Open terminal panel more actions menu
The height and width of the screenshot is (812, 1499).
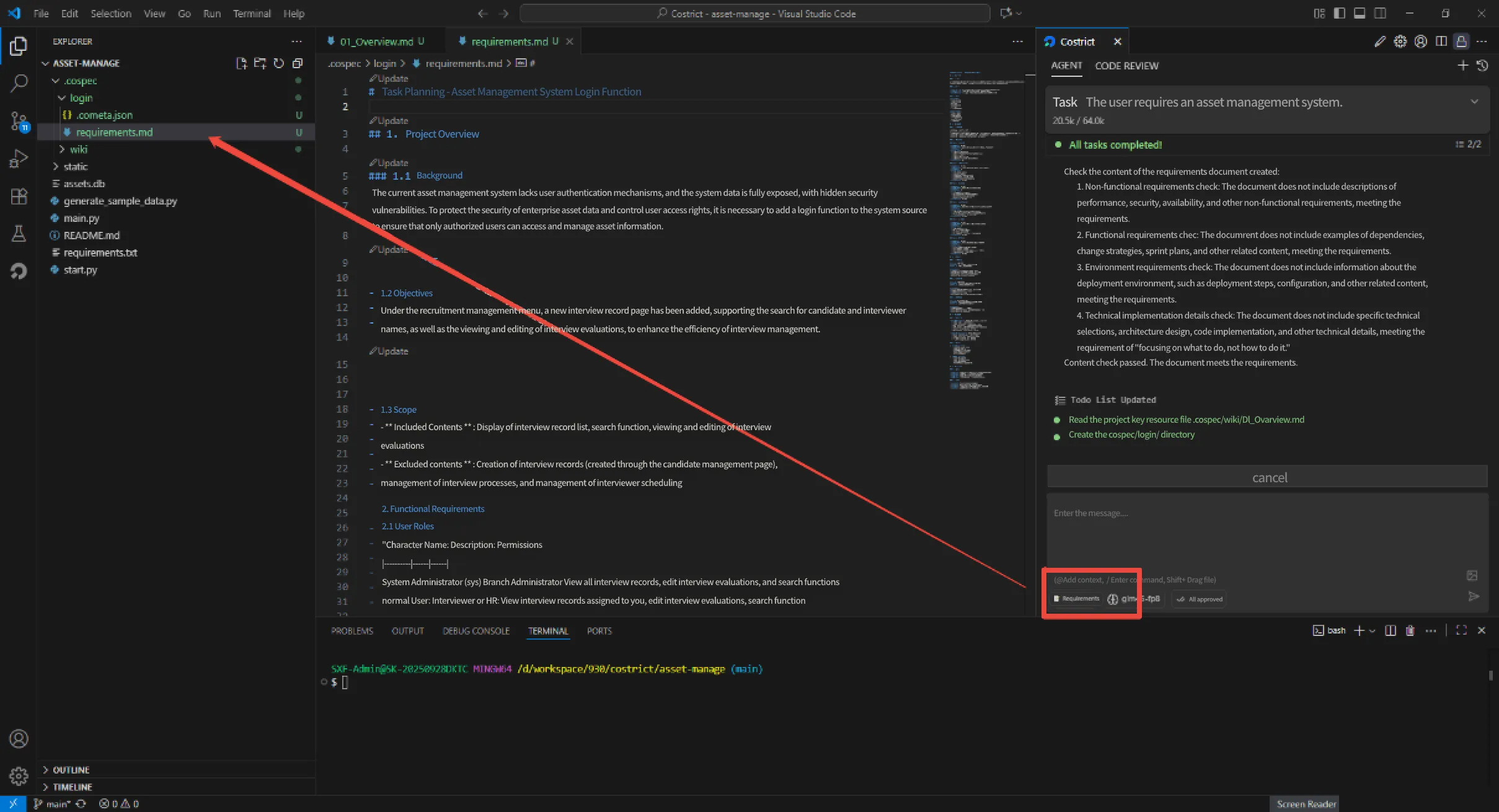[x=1431, y=630]
